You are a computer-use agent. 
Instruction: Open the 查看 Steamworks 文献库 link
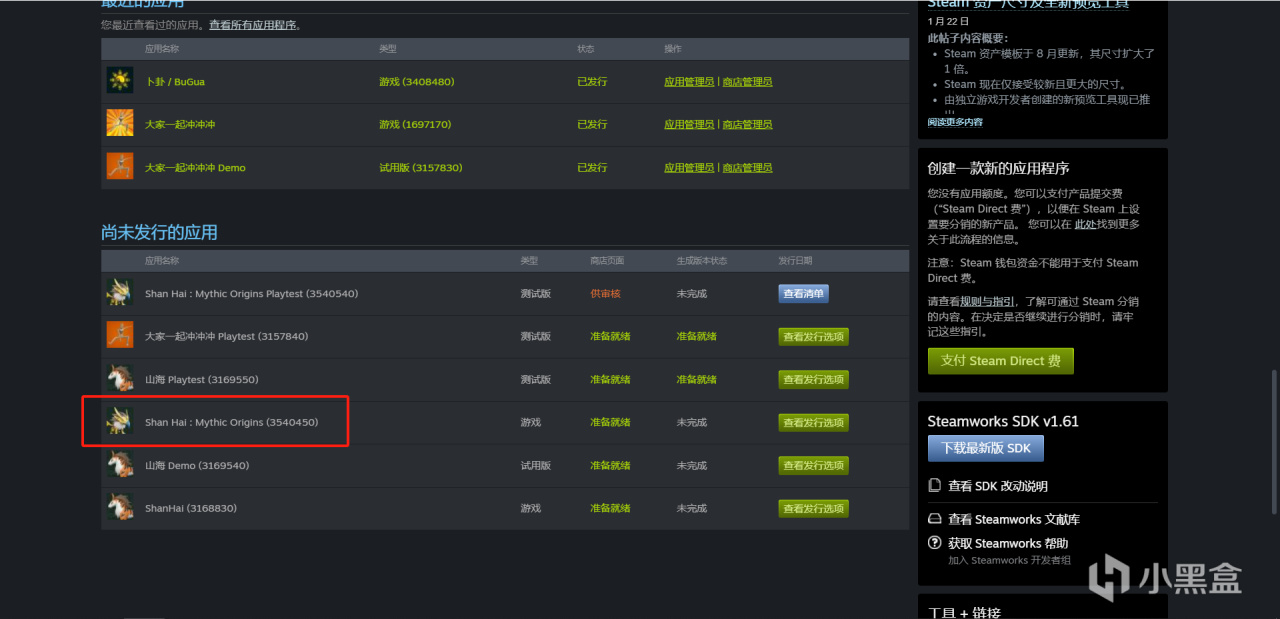[1014, 520]
